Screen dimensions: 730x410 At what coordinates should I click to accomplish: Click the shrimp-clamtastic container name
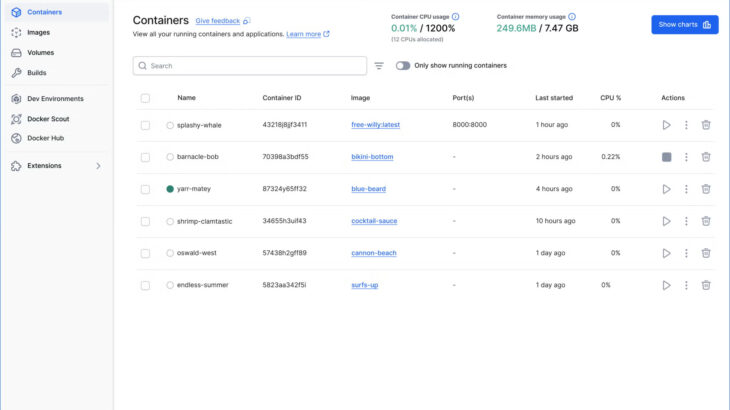(204, 221)
